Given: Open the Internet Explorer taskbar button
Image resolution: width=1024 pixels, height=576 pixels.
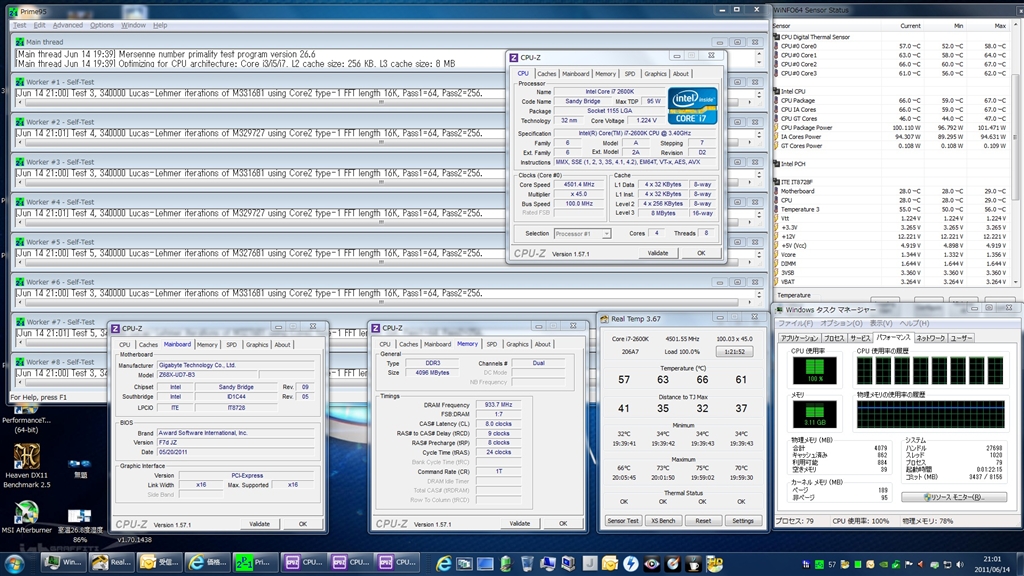Looking at the screenshot, I should [x=208, y=562].
